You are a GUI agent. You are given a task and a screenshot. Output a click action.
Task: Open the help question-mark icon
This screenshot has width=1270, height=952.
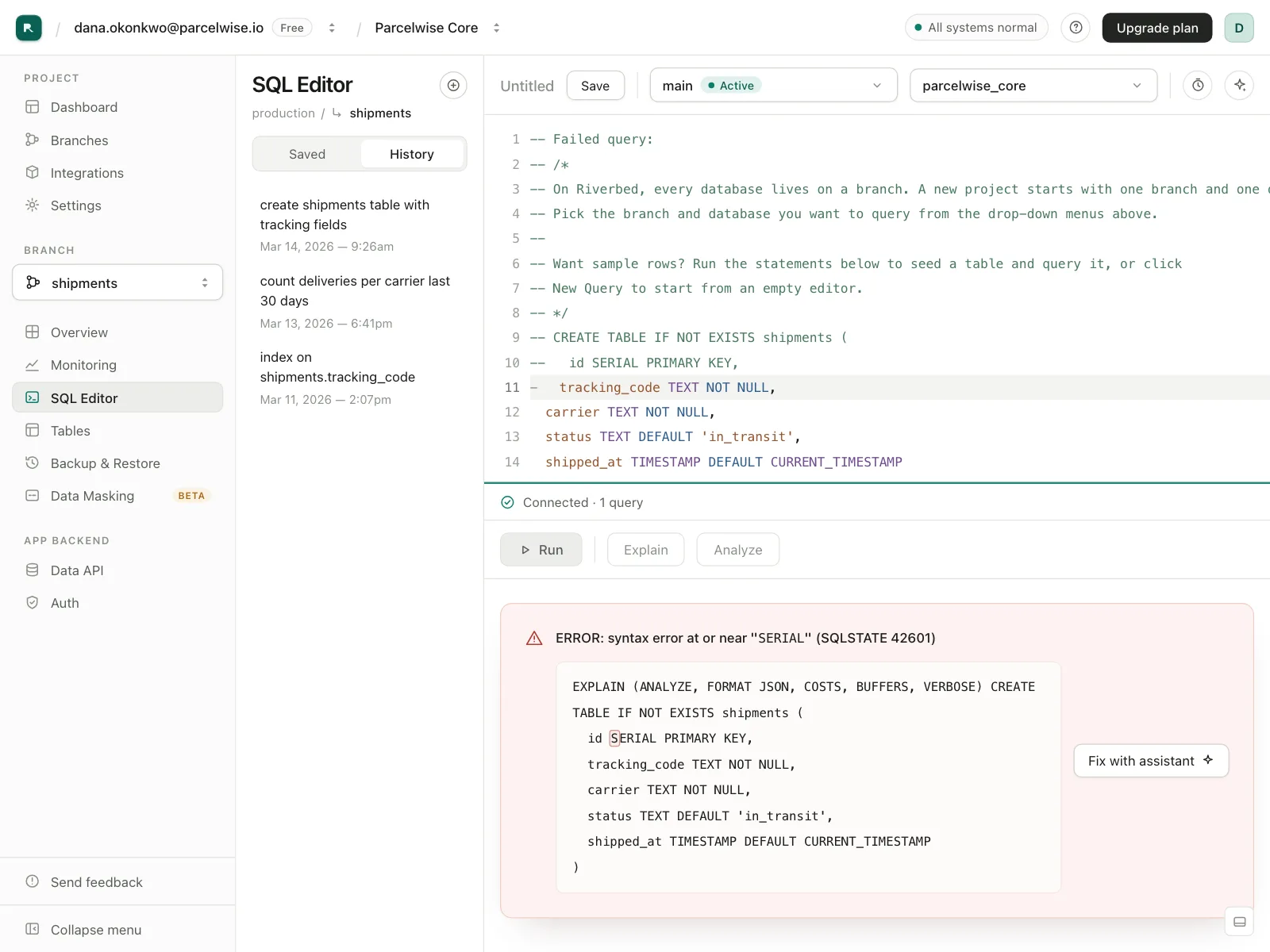[1076, 28]
